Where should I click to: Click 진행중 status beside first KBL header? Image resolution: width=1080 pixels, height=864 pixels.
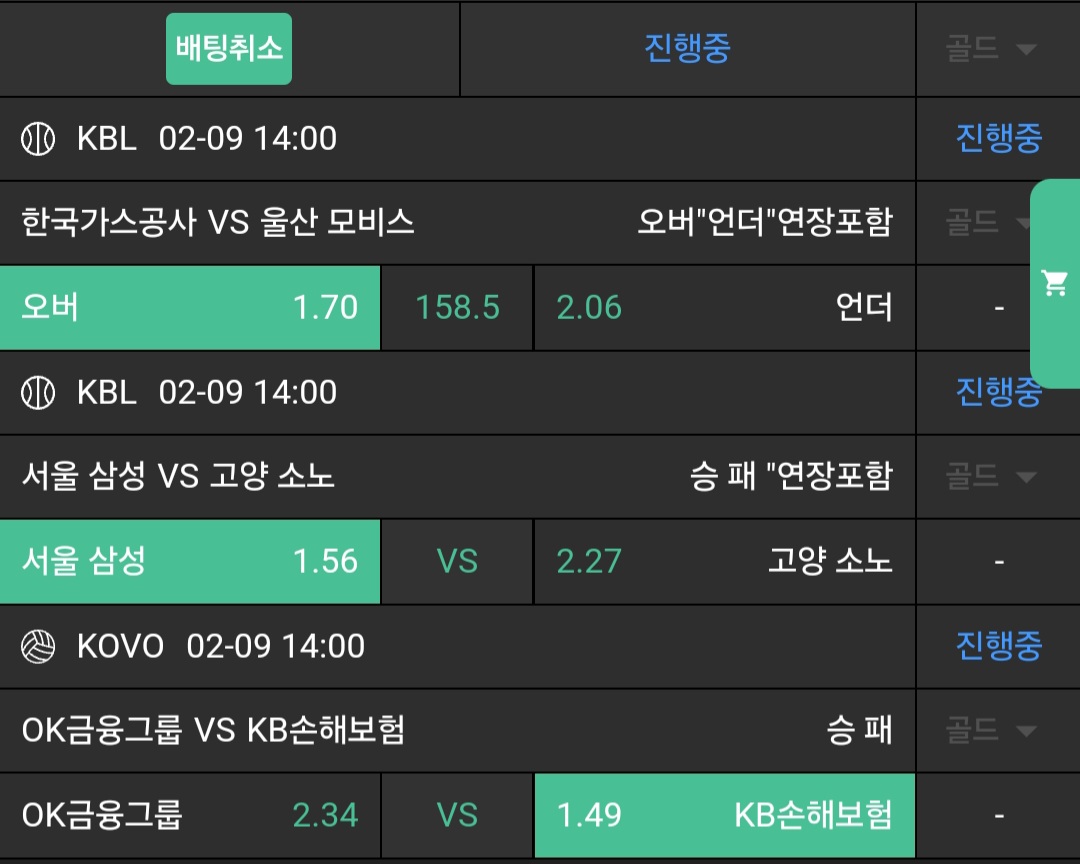click(x=998, y=139)
